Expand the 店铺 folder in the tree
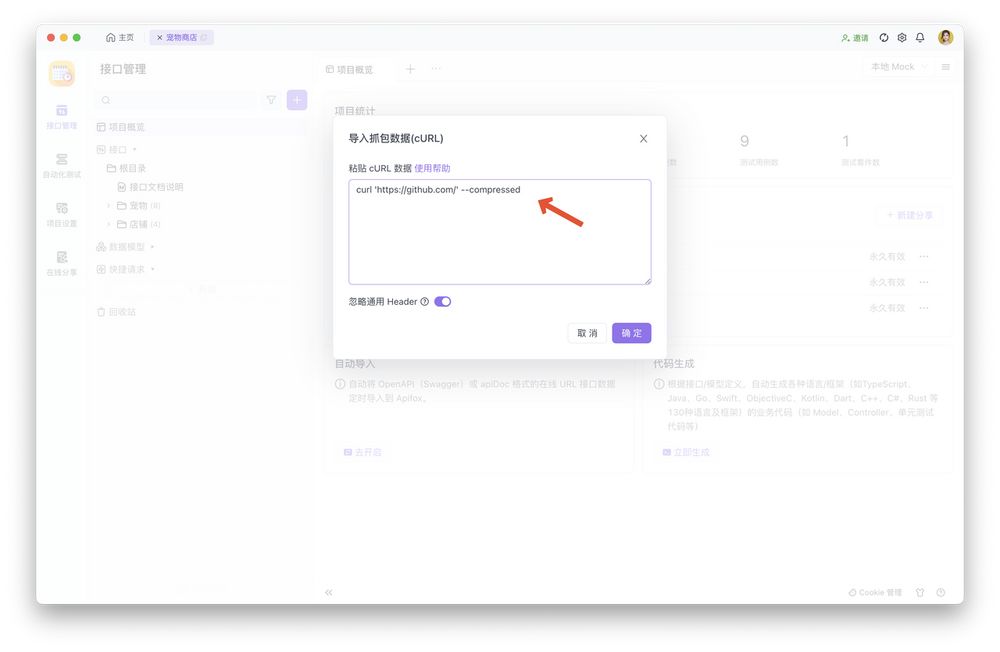1000x652 pixels. click(109, 224)
